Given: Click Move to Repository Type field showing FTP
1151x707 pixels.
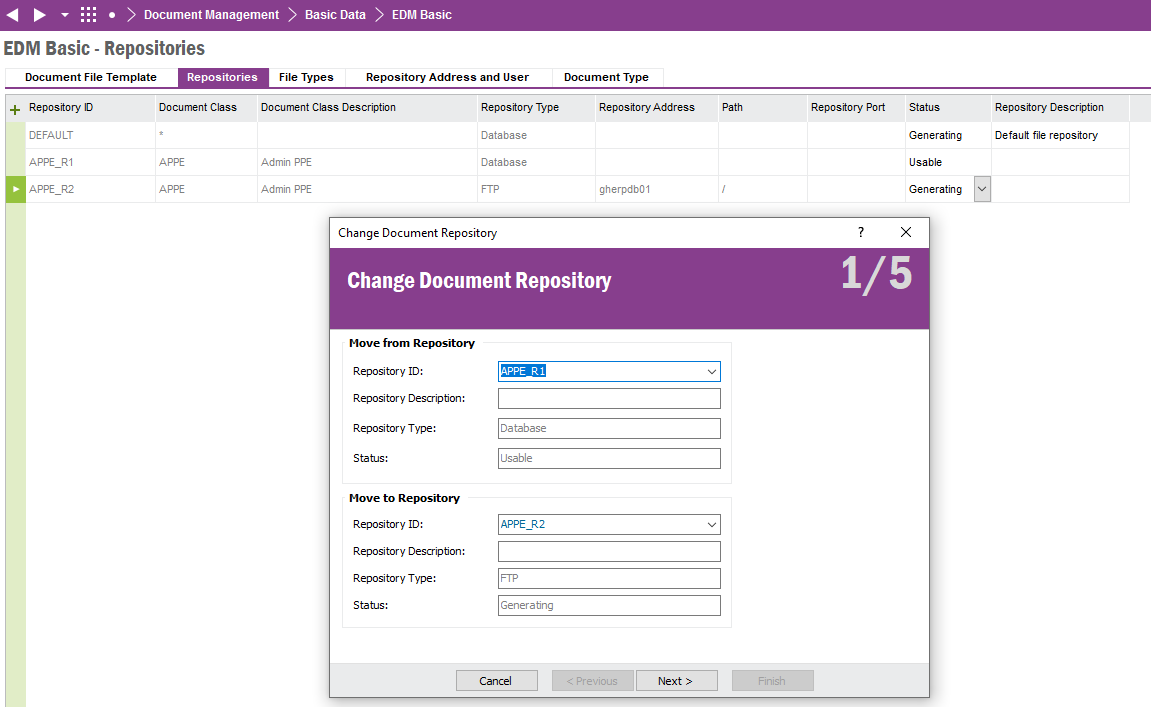Looking at the screenshot, I should pyautogui.click(x=609, y=579).
